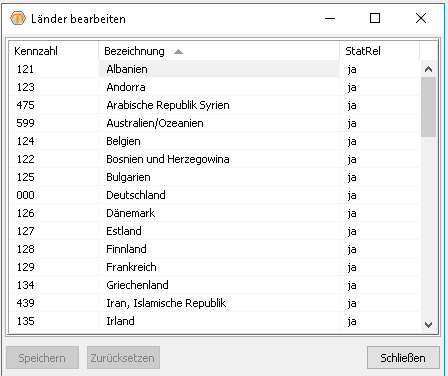The image size is (448, 376).
Task: Click the StatRel column header
Action: [379, 51]
